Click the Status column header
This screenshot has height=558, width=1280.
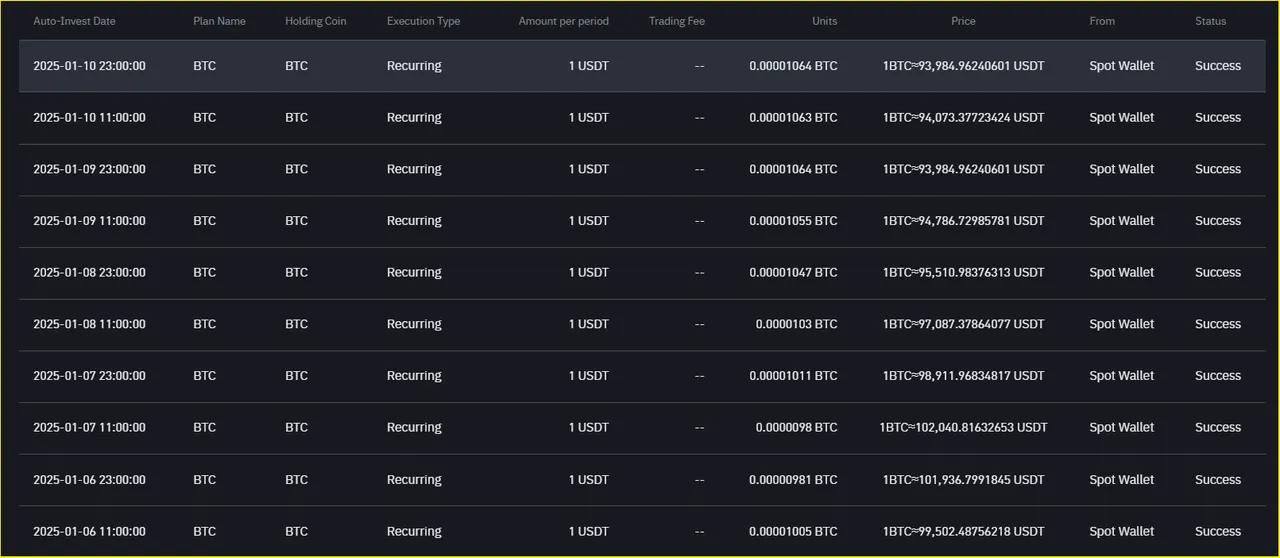1210,21
